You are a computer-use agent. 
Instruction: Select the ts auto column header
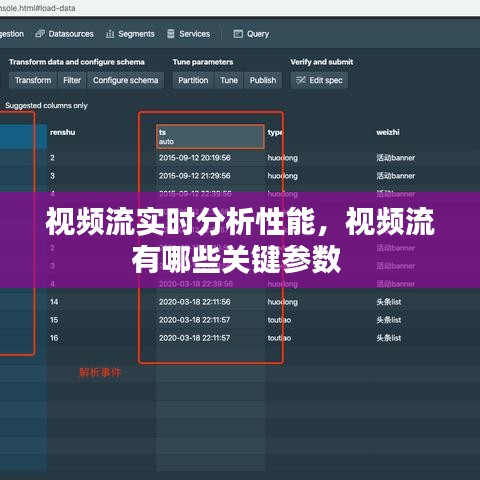click(210, 136)
